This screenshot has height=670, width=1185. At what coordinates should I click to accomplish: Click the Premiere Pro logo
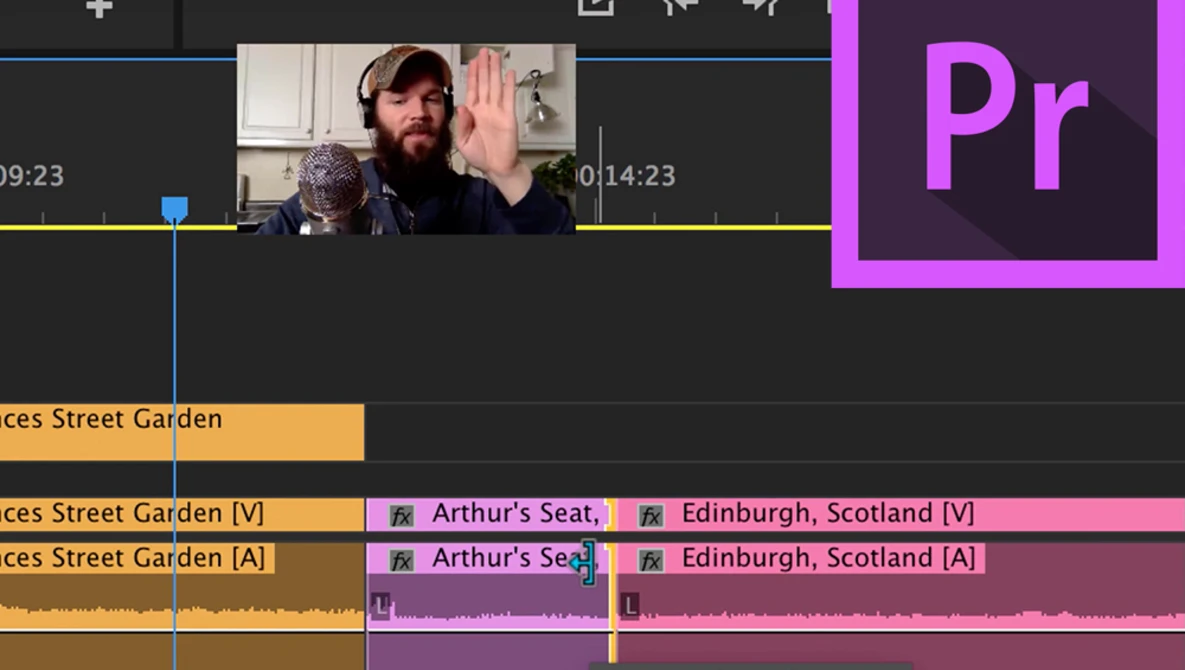[x=1008, y=144]
